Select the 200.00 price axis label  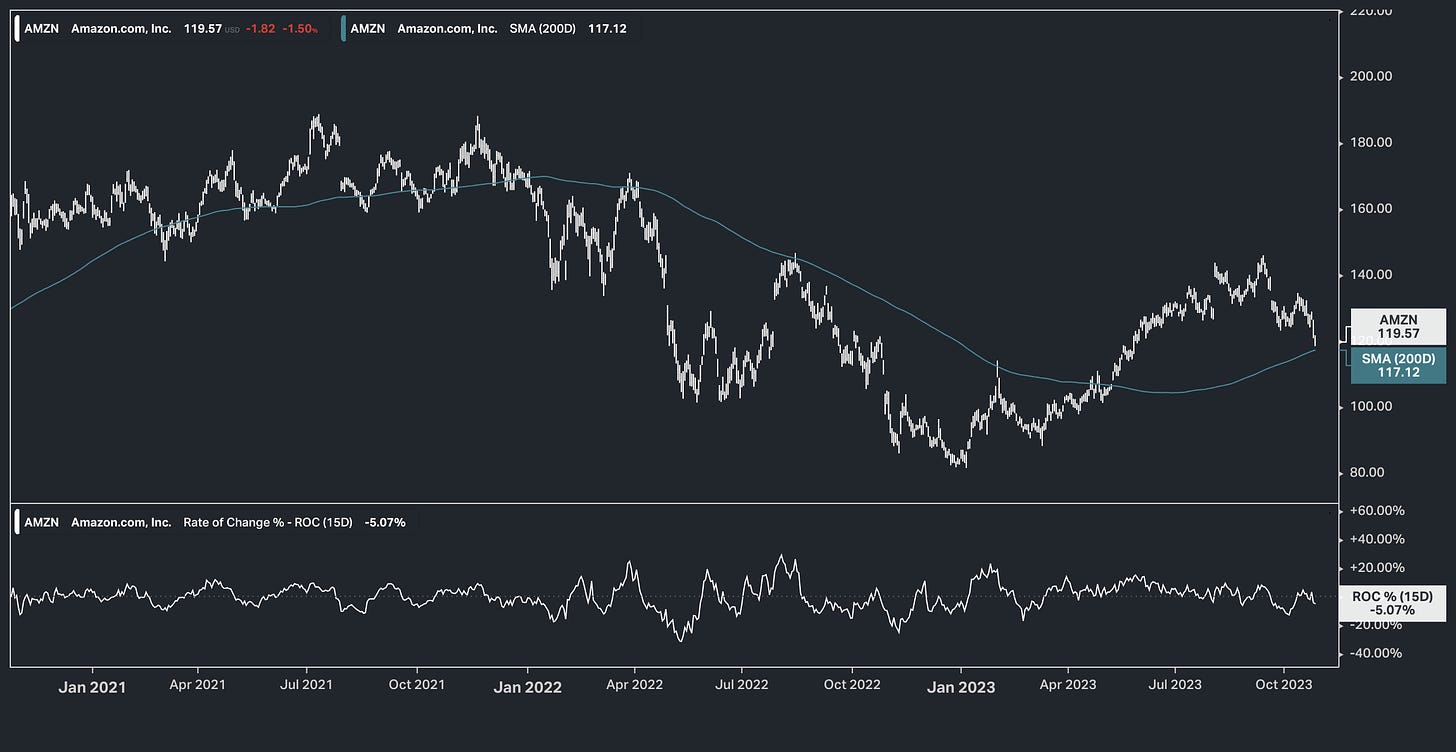[1371, 76]
